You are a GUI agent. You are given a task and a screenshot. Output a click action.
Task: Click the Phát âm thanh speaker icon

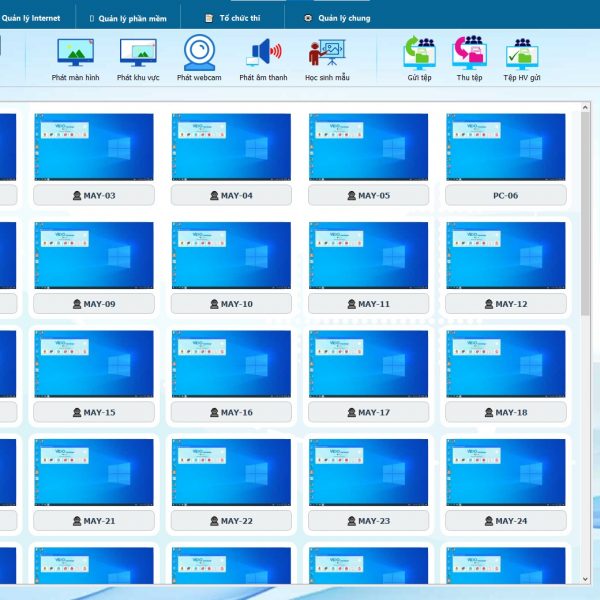tap(264, 52)
